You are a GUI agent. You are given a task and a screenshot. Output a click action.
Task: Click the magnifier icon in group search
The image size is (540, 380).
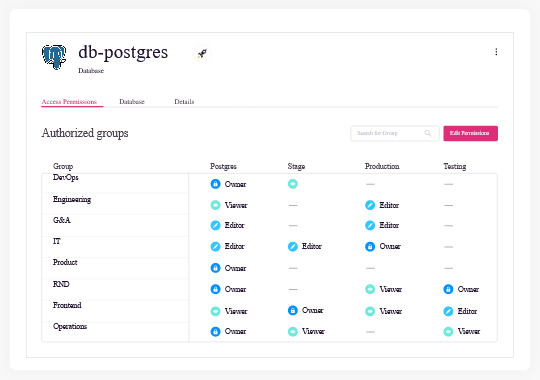coord(428,133)
